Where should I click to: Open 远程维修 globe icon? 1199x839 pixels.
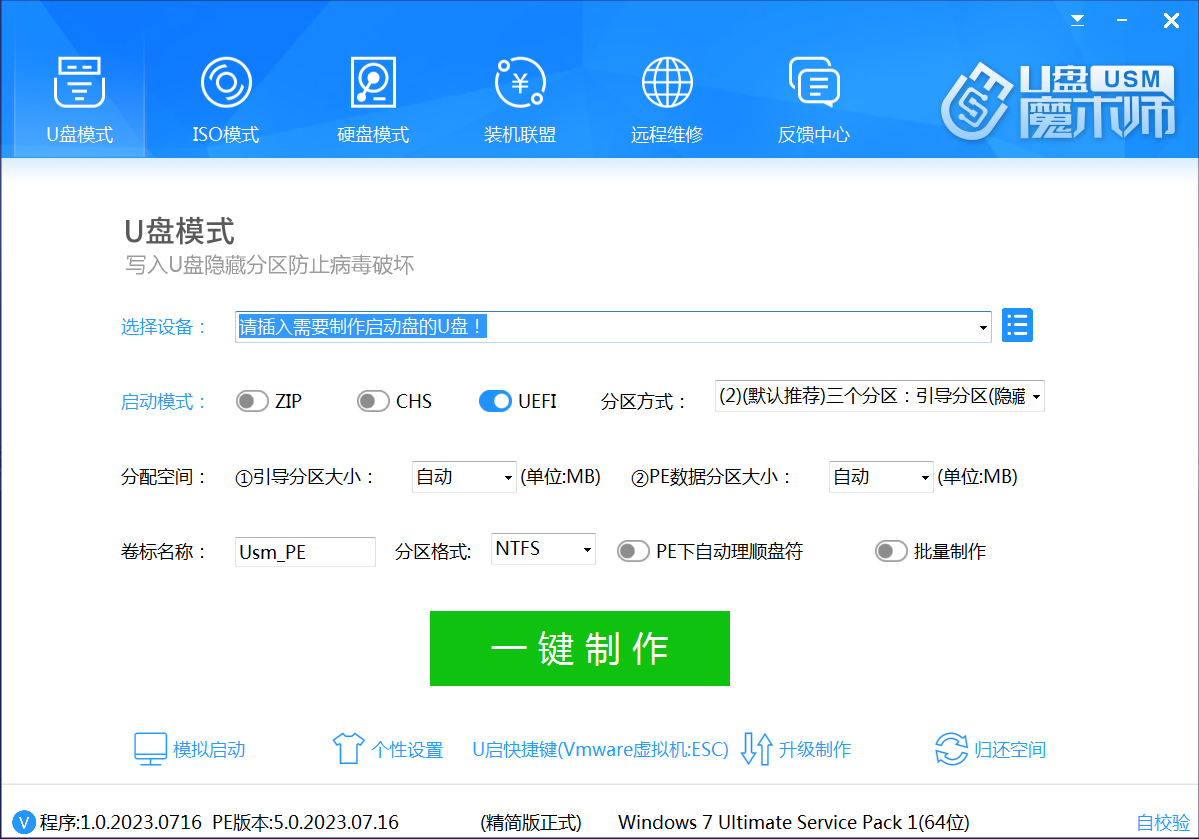pos(667,83)
